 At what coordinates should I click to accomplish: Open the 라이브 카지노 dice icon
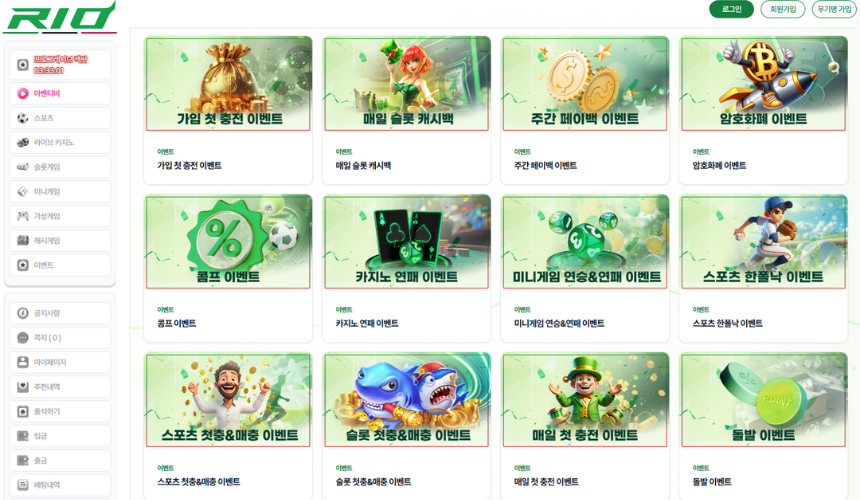tap(22, 143)
